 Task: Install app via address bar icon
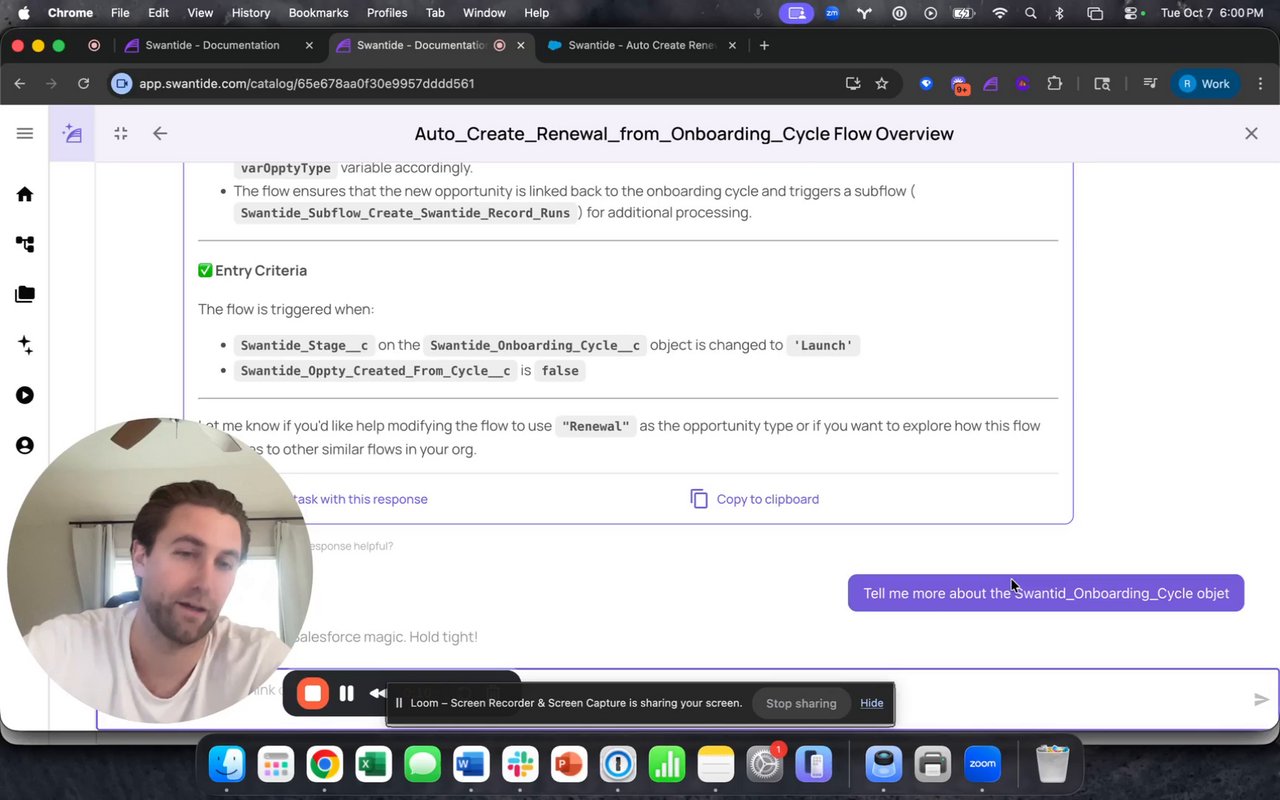coord(853,84)
